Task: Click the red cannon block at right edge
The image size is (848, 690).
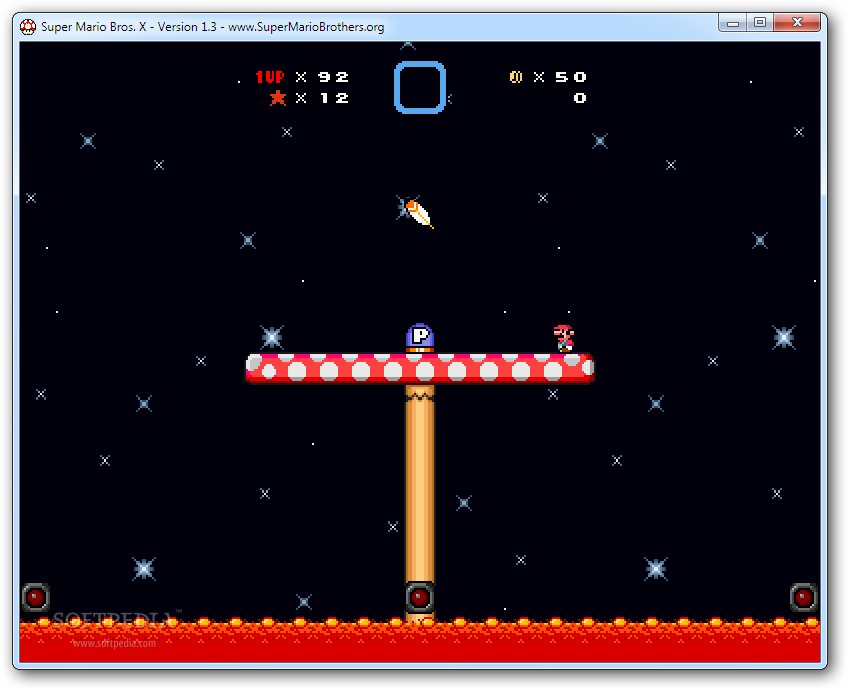Action: pyautogui.click(x=803, y=598)
